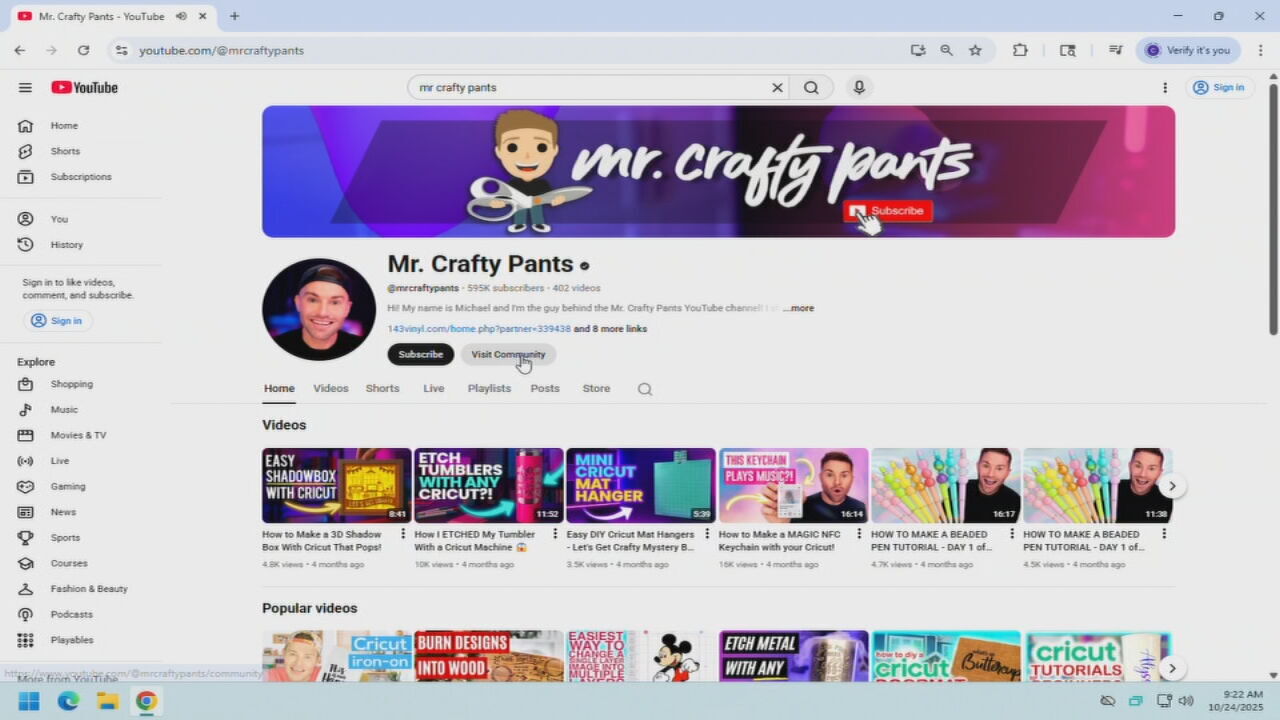Switch to the Shorts channel tab
The width and height of the screenshot is (1280, 720).
[x=382, y=389]
